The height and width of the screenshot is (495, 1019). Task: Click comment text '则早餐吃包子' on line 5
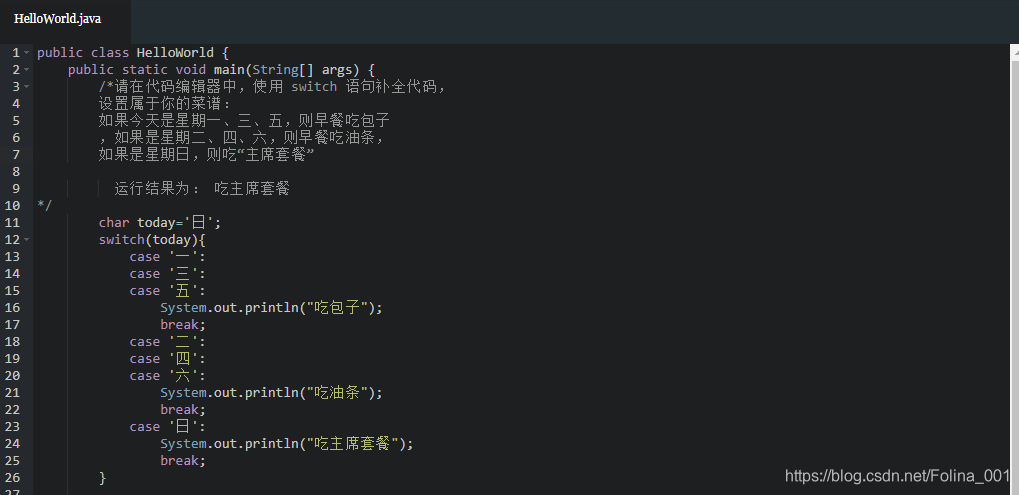pyautogui.click(x=344, y=121)
